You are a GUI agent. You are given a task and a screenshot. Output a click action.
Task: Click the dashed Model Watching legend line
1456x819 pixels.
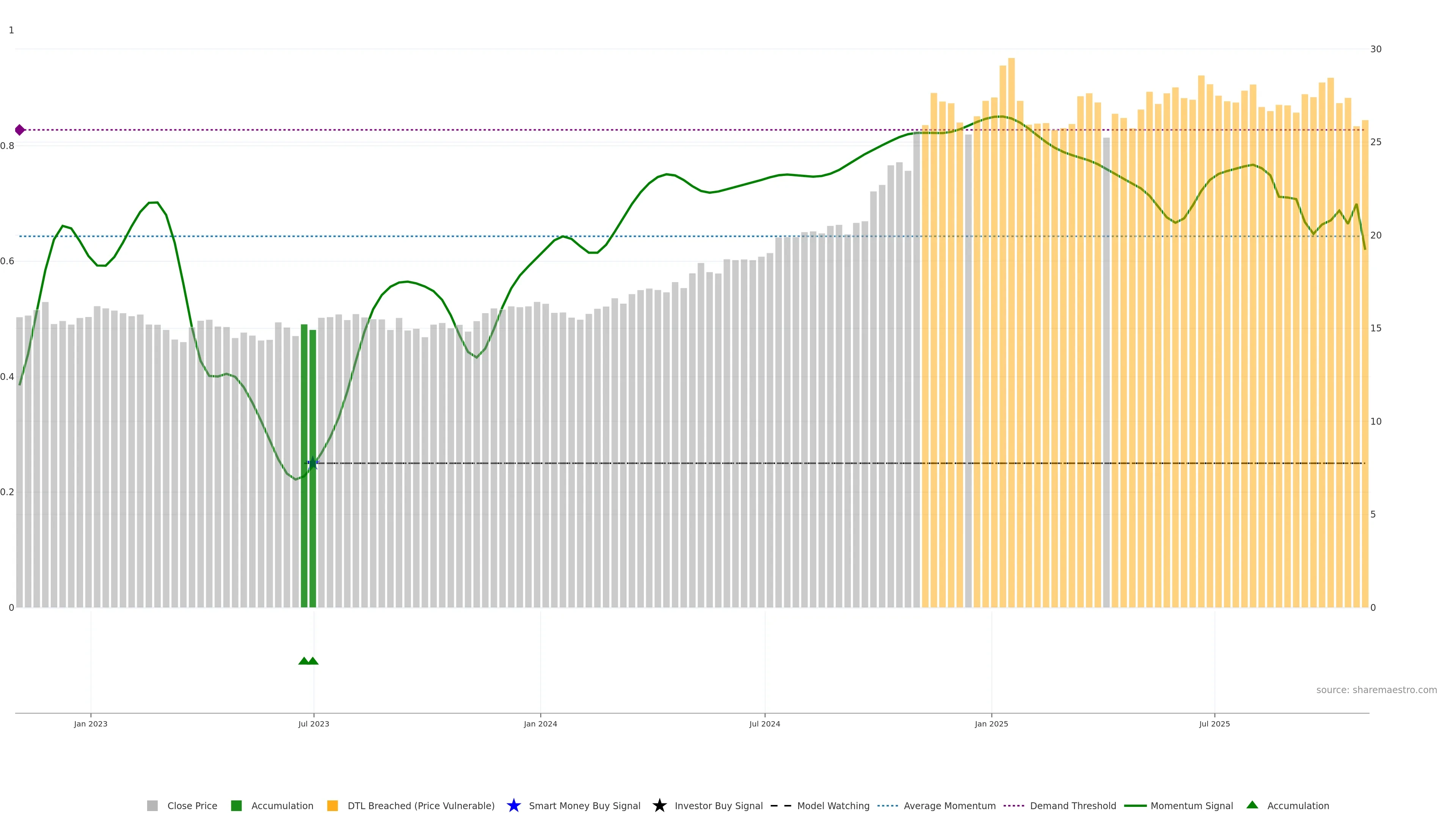click(781, 805)
